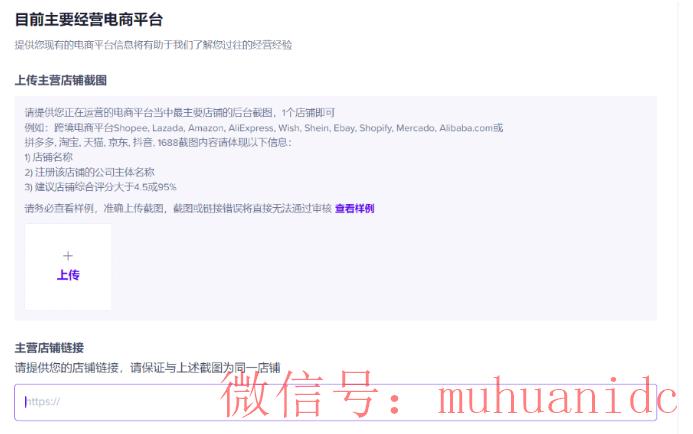Screen dimensions: 693x434
Task: Click the hint 请提供您的店铺链接
Action: click(147, 368)
